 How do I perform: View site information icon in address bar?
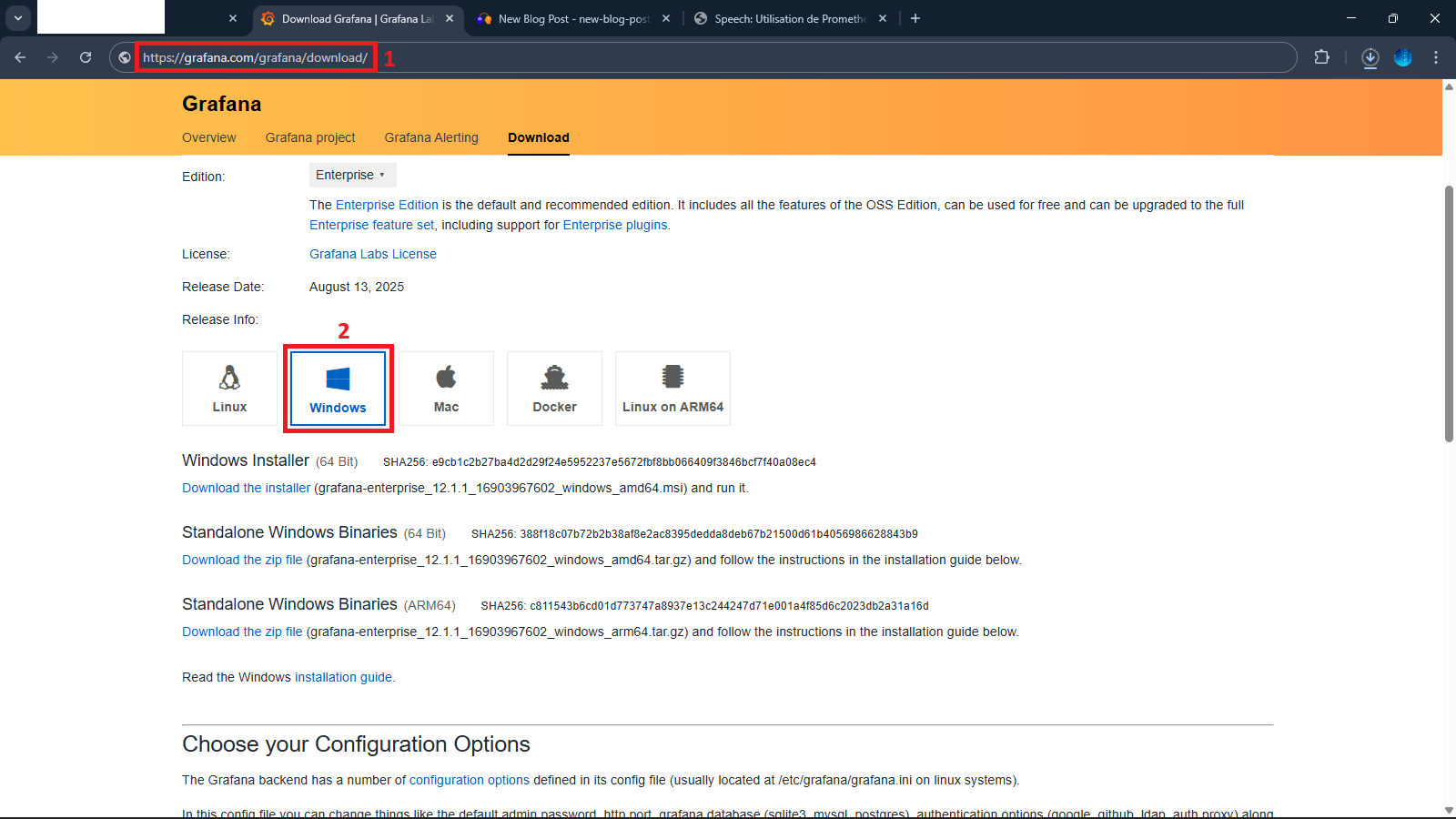tap(125, 57)
